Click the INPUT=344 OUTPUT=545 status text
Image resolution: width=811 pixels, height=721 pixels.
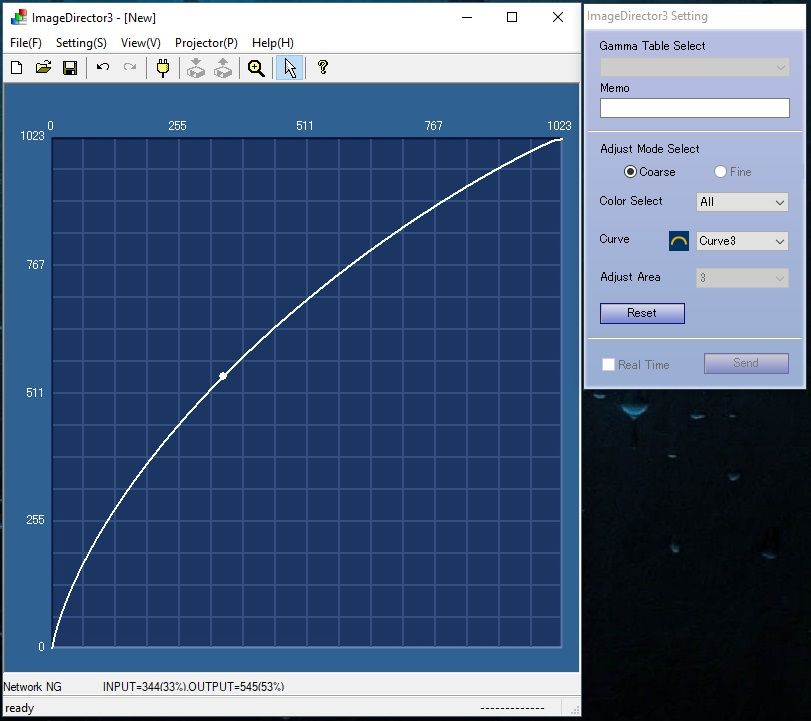click(x=193, y=687)
